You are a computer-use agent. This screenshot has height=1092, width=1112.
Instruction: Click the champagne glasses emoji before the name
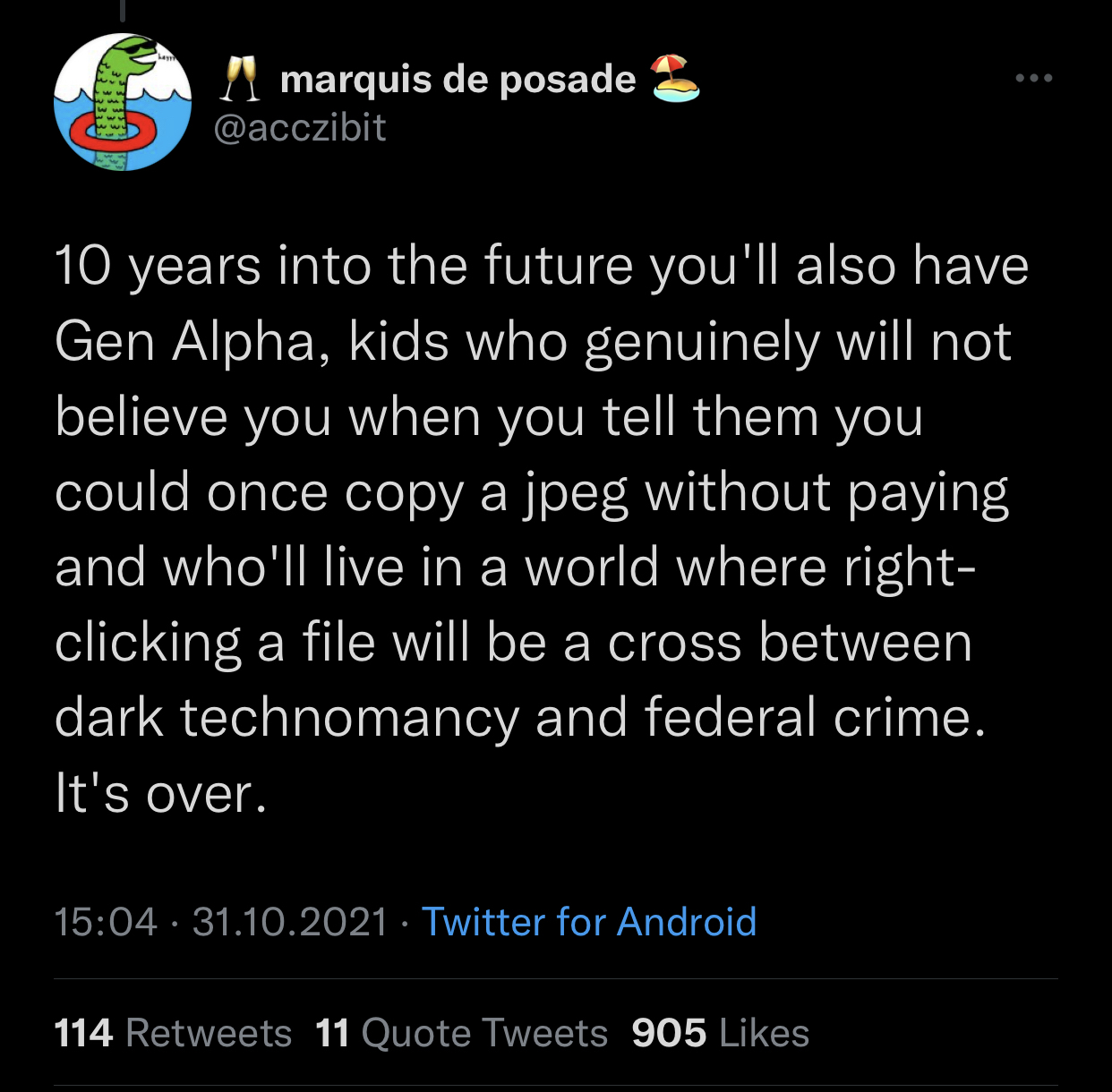[240, 79]
